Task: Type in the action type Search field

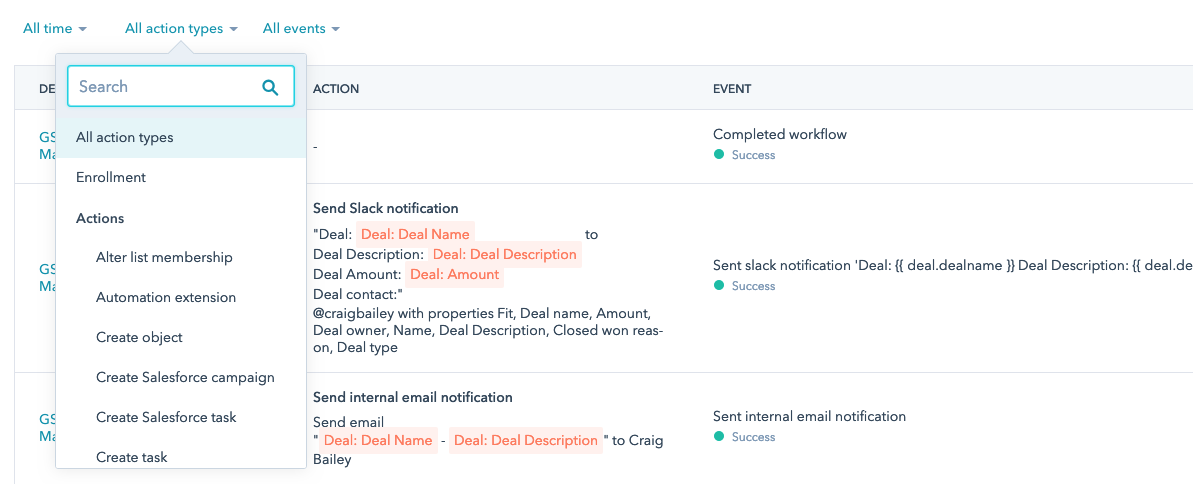Action: point(165,87)
